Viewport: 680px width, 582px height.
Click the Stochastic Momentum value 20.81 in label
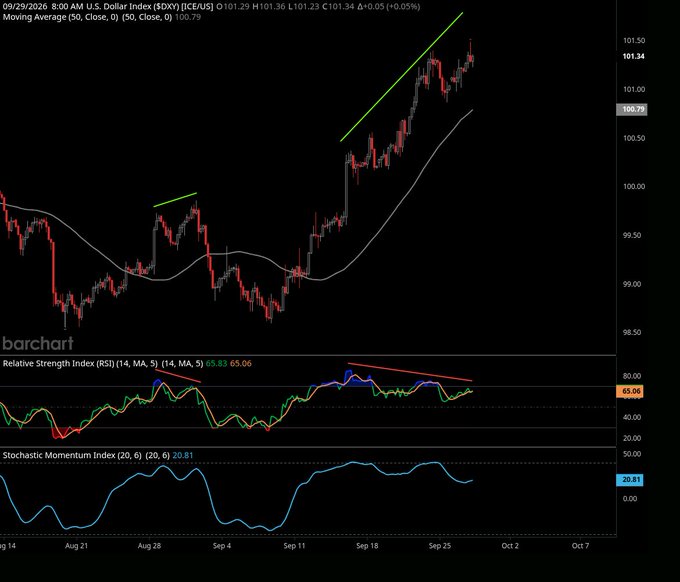183,455
